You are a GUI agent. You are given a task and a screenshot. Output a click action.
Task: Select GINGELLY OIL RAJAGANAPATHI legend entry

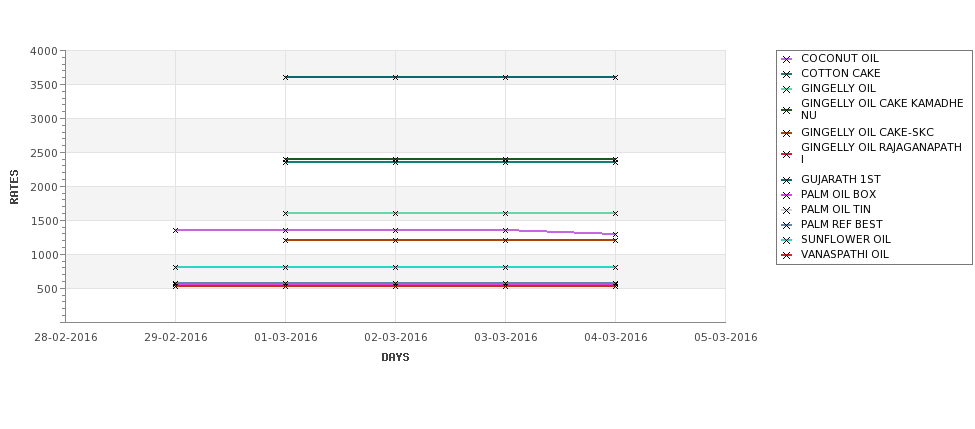coord(872,154)
